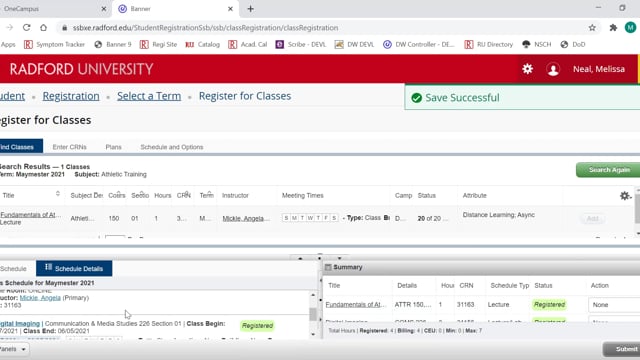640x360 pixels.
Task: Click the down arrow on the panel splitter
Action: pos(339,258)
